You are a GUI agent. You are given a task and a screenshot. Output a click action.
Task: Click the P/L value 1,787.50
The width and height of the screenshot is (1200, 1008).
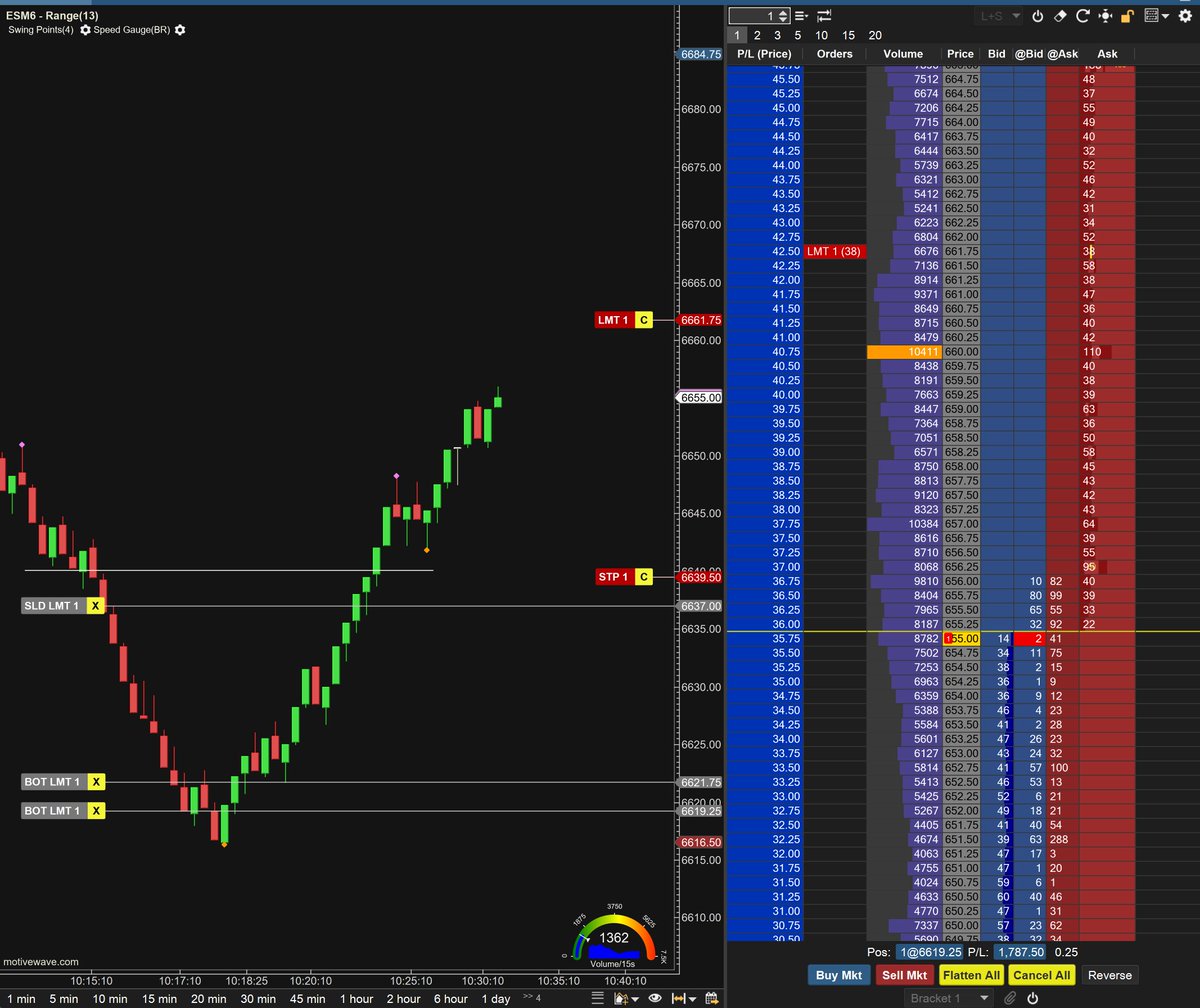coord(1018,953)
